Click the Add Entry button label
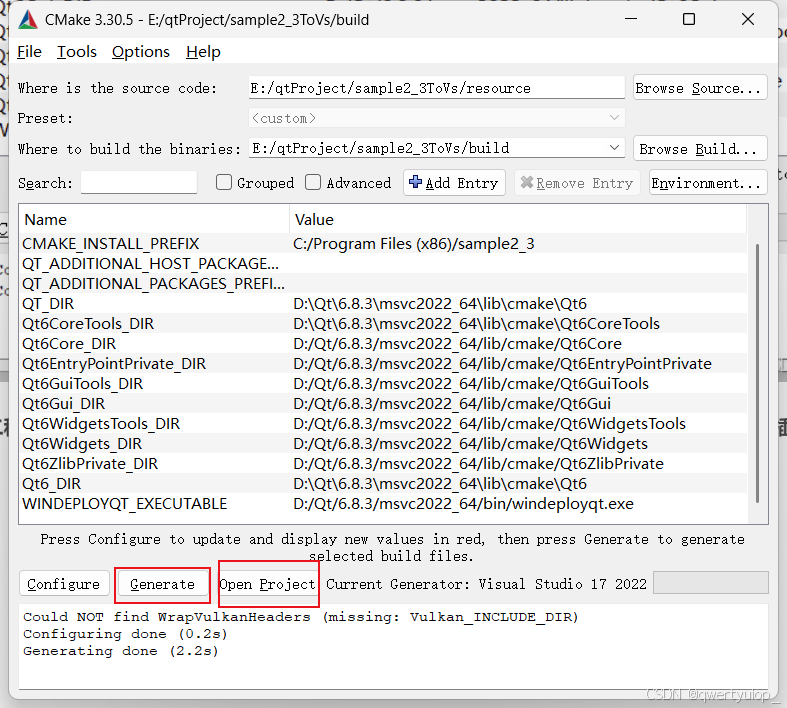 coord(462,183)
